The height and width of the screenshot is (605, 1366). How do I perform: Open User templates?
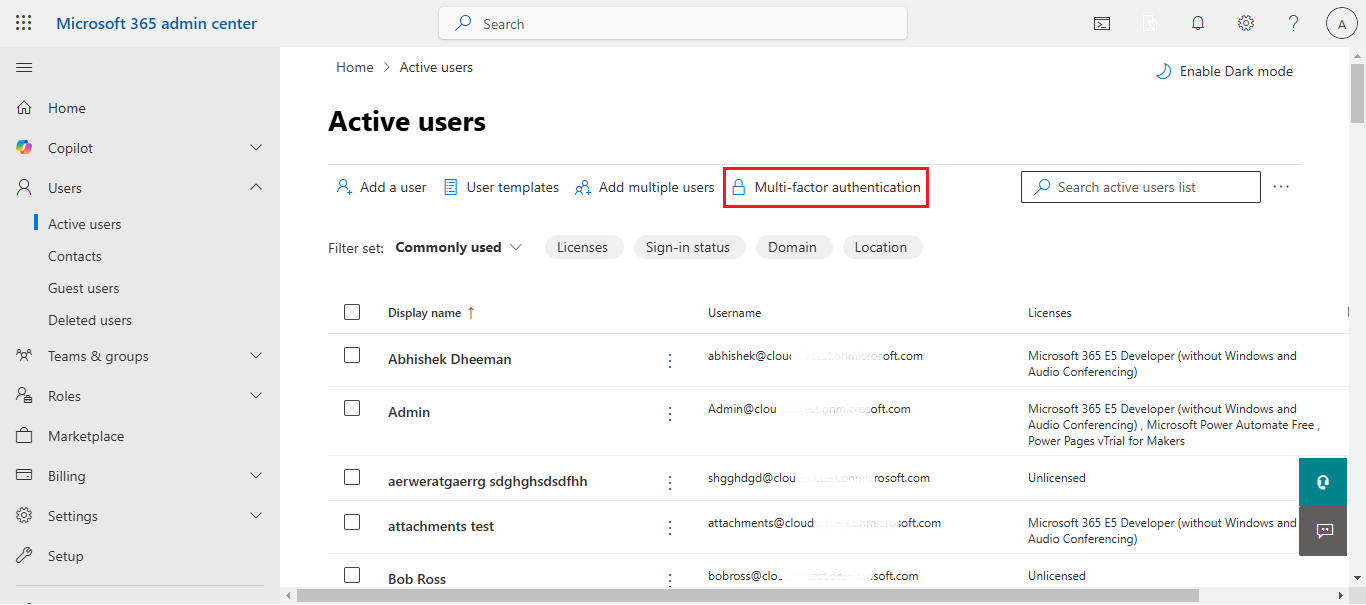[x=501, y=187]
